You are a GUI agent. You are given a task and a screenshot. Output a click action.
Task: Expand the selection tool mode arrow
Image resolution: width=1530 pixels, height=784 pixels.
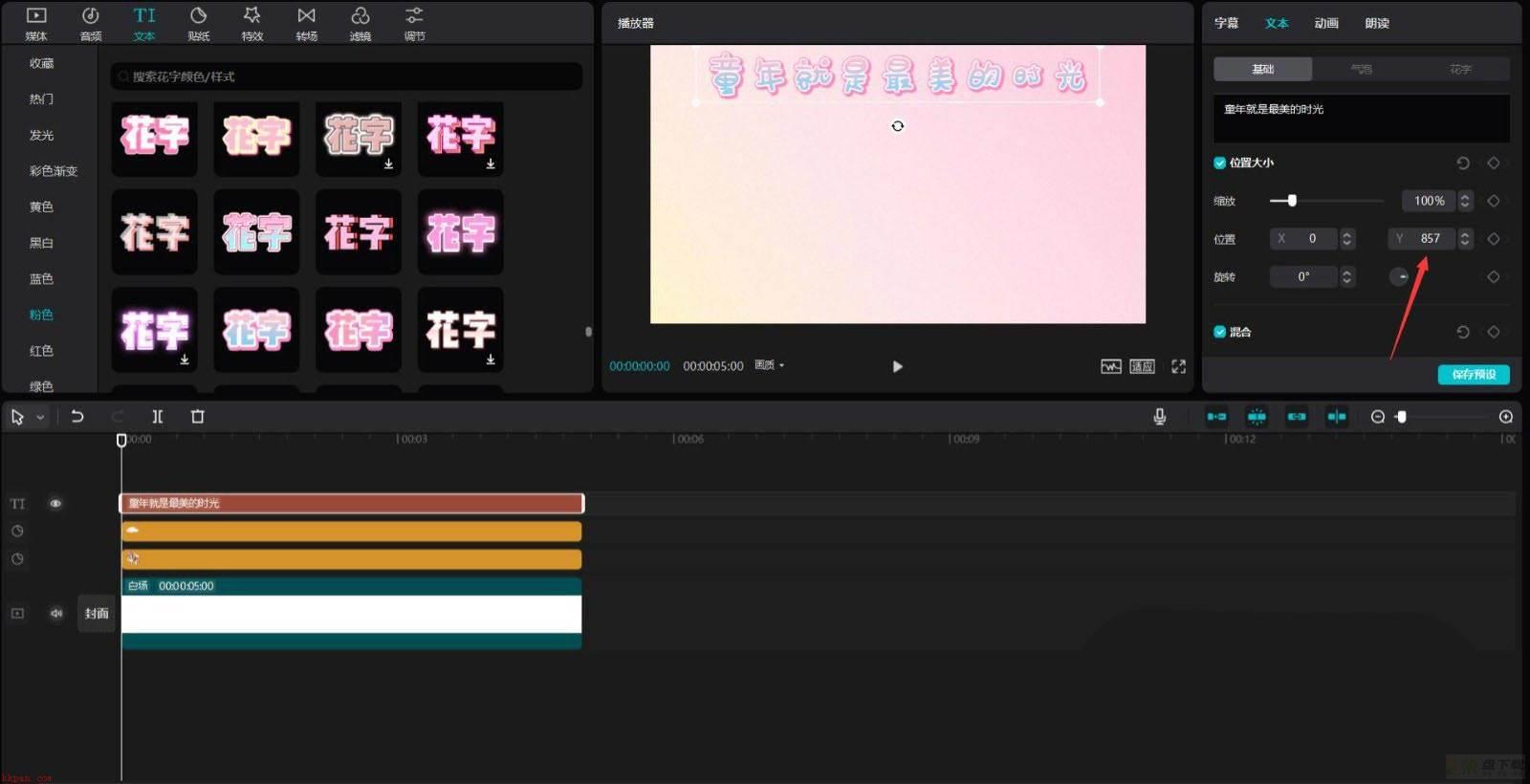pos(40,418)
